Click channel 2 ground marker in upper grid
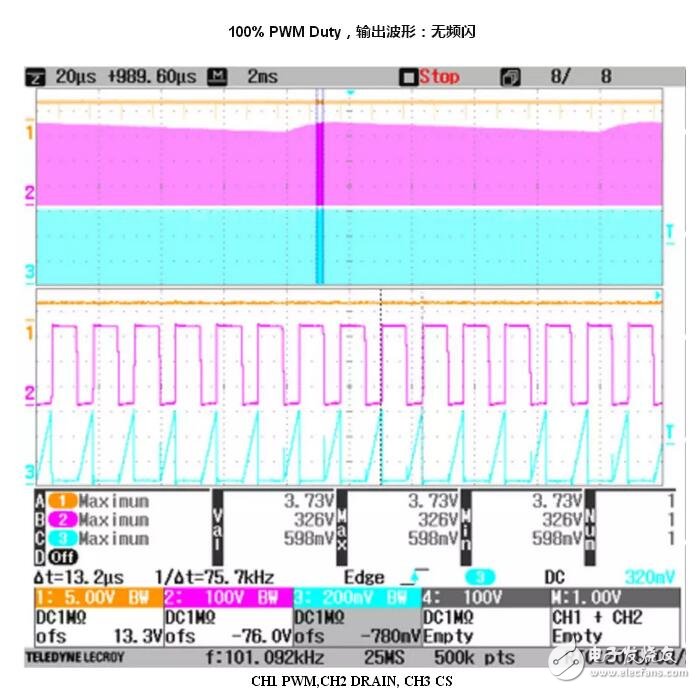Screen dimensions: 696x689 (29, 195)
